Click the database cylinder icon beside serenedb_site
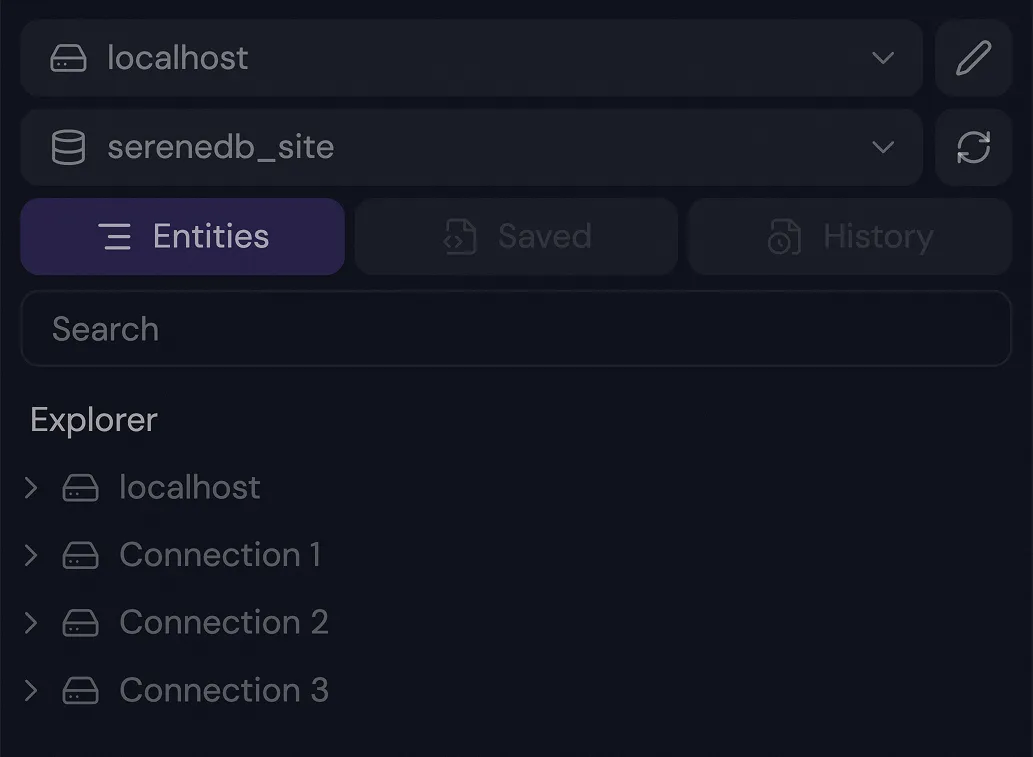This screenshot has height=757, width=1033. [68, 148]
